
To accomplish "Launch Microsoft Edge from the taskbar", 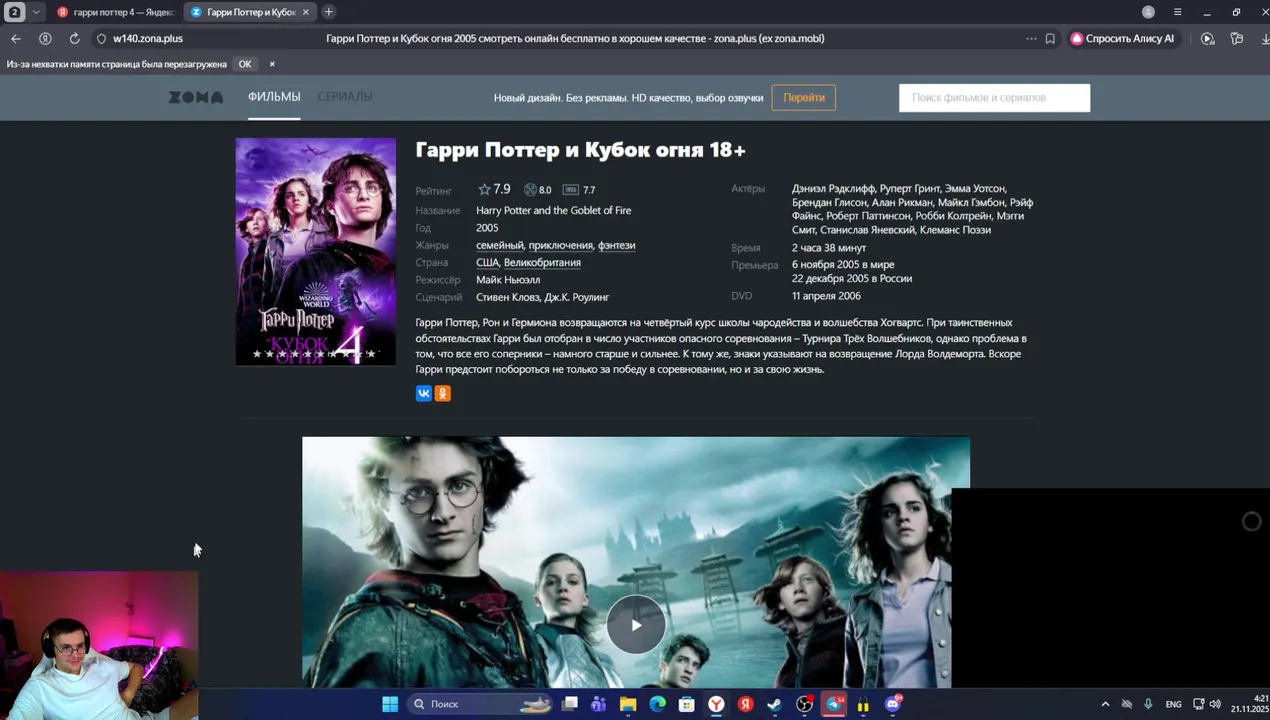I will pyautogui.click(x=657, y=704).
